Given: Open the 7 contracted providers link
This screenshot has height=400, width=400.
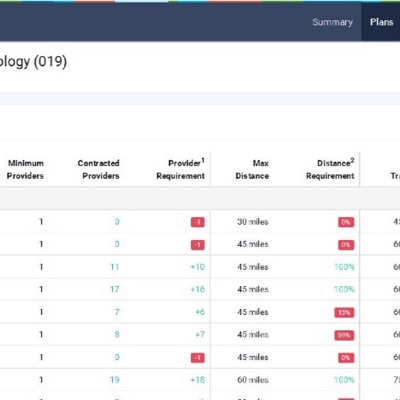Looking at the screenshot, I should pos(117,312).
